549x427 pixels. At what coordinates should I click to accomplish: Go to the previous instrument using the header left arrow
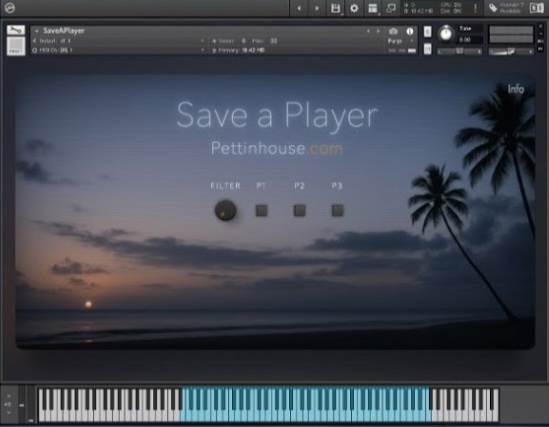pos(299,8)
